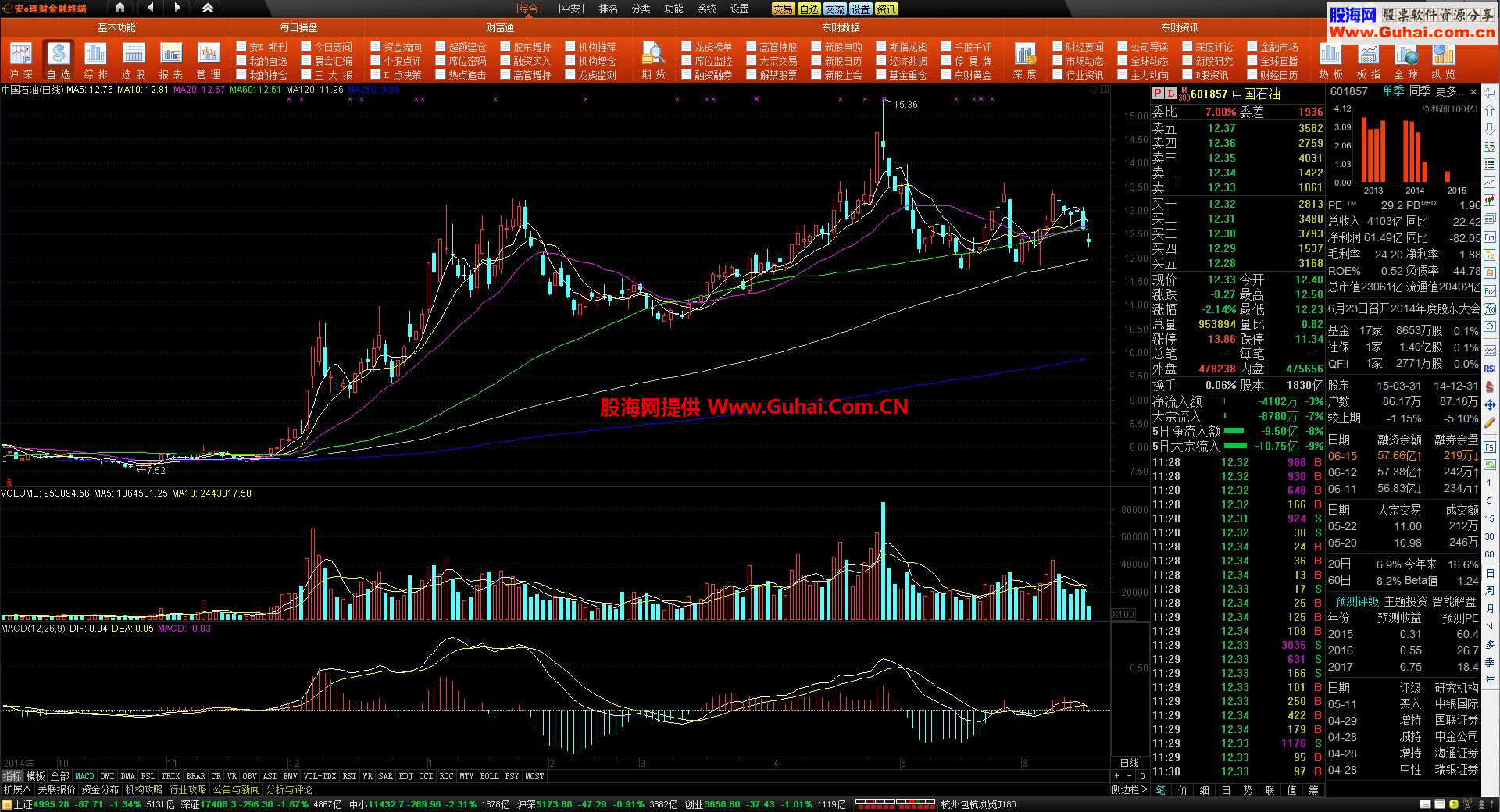1500x812 pixels.
Task: Tick the 财经要闻 checkbox
Action: click(x=1058, y=47)
